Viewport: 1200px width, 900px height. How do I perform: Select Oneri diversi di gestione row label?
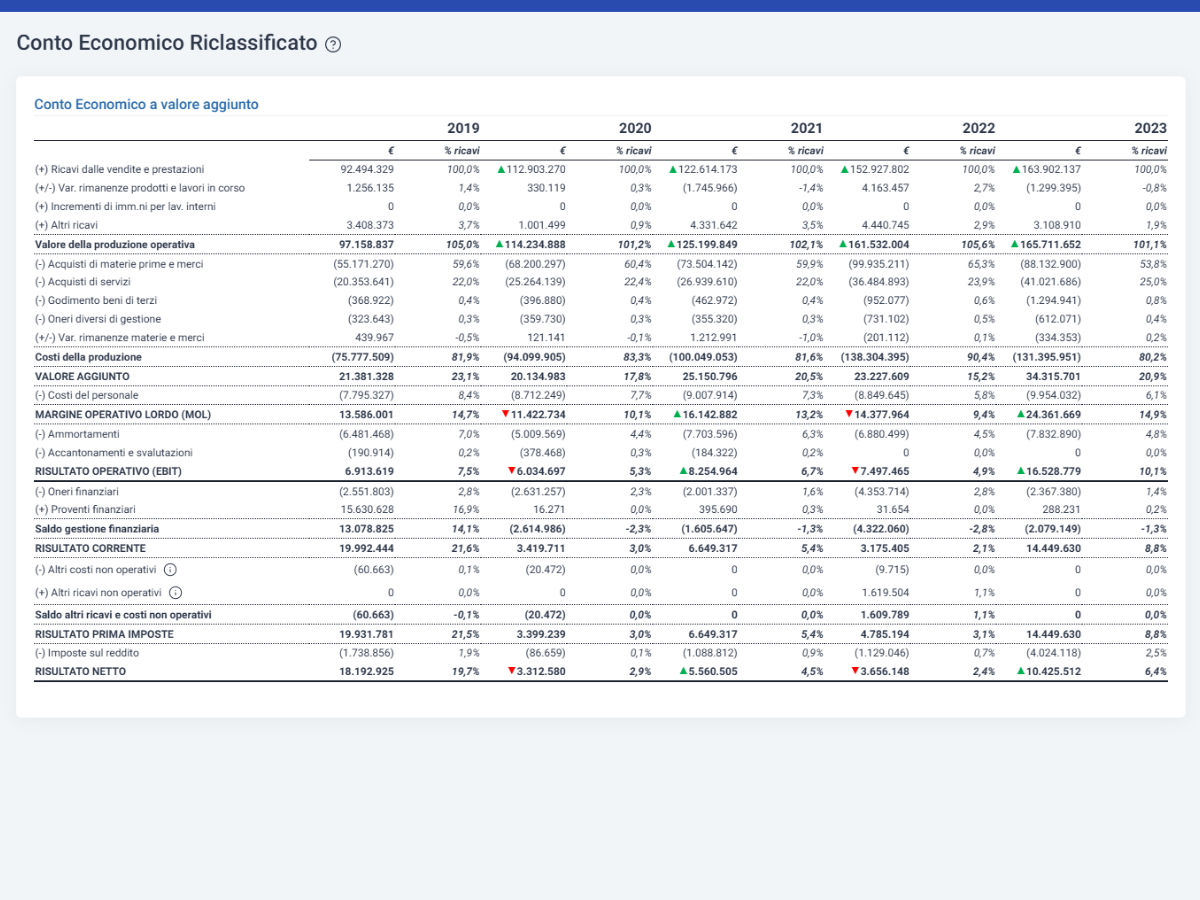(97, 319)
